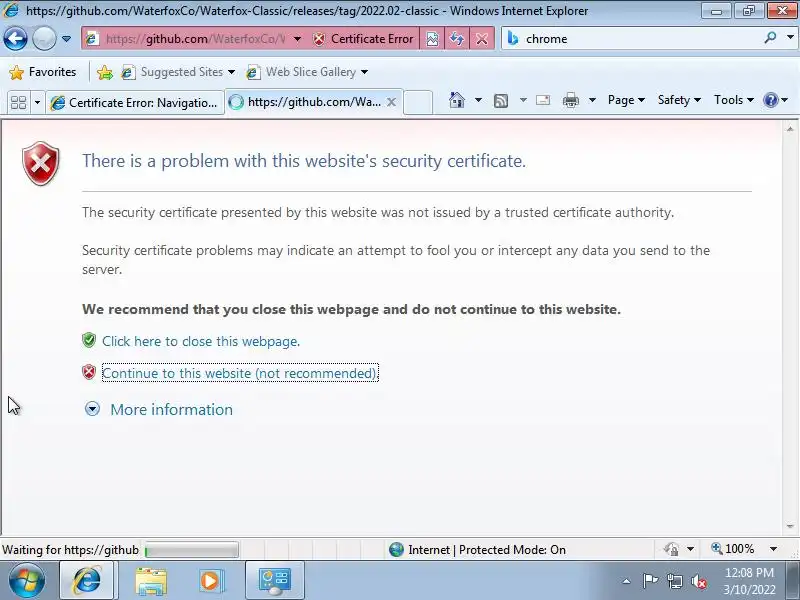Open the search provider dropdown arrow
Screen dimensions: 800x600
(790, 38)
